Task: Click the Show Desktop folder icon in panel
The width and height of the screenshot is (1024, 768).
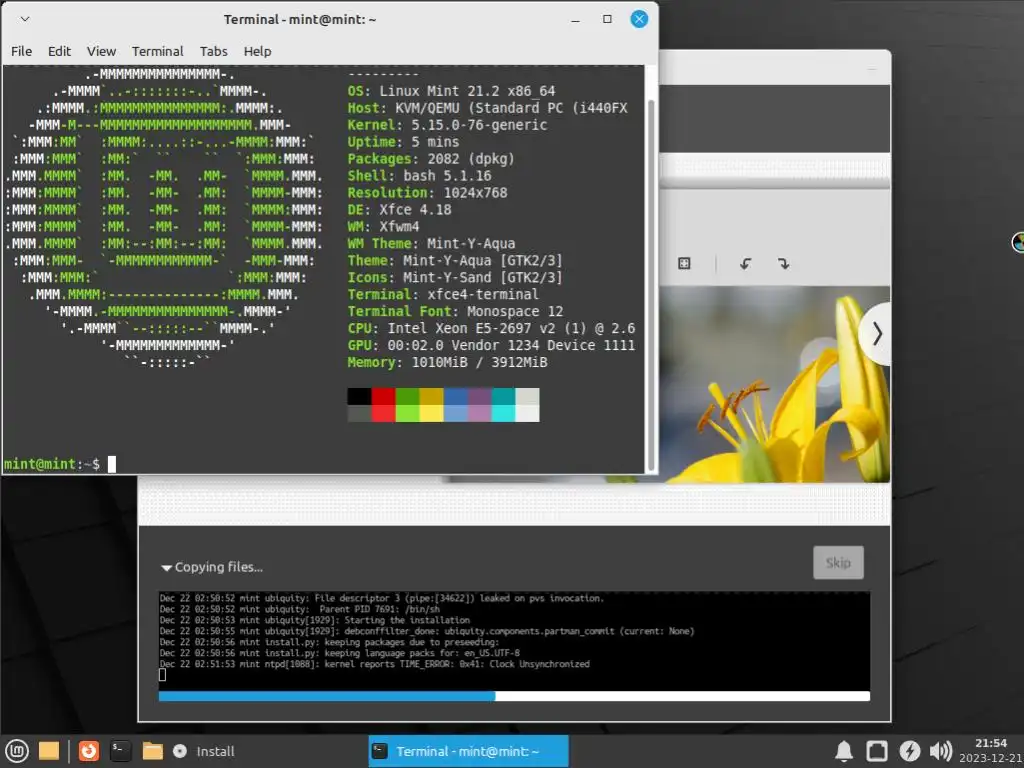Action: (49, 751)
